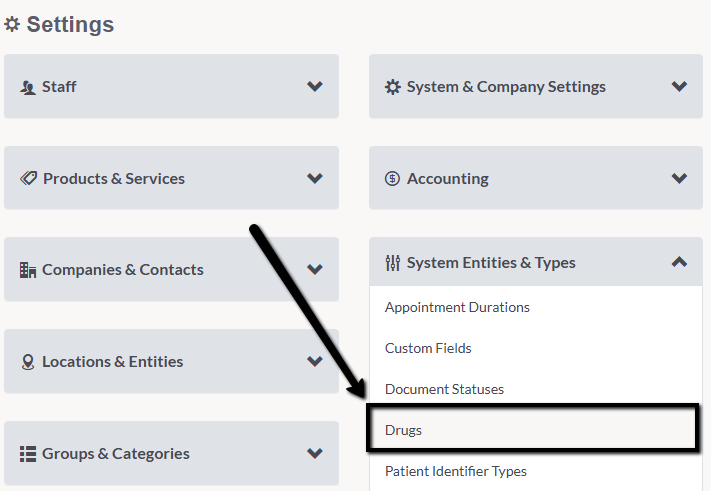This screenshot has width=711, height=491.
Task: Go to Patient Identifier Types
Action: [456, 471]
